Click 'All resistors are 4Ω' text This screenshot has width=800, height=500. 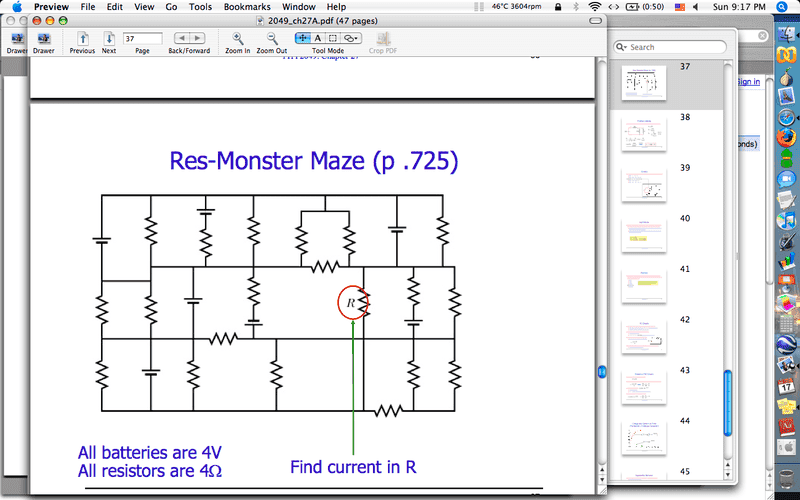pyautogui.click(x=149, y=470)
